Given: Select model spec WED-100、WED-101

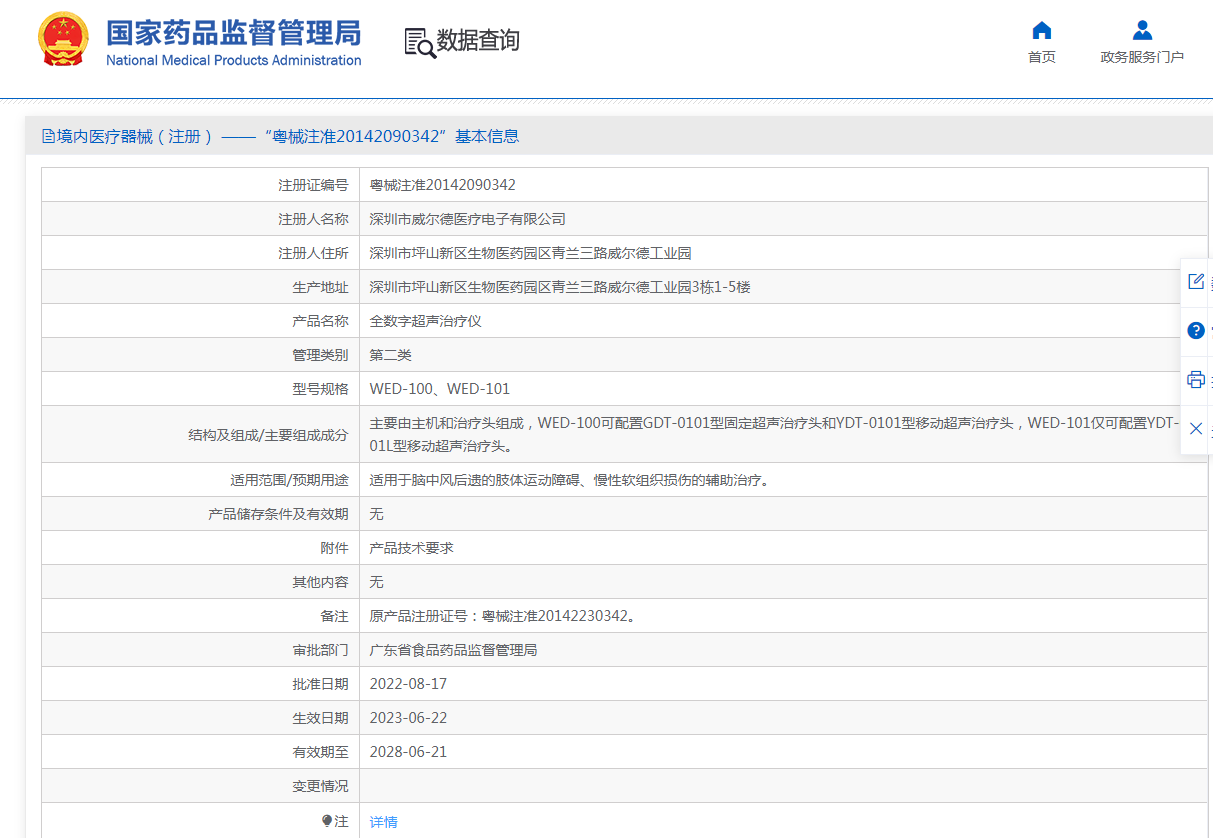Looking at the screenshot, I should [x=440, y=389].
